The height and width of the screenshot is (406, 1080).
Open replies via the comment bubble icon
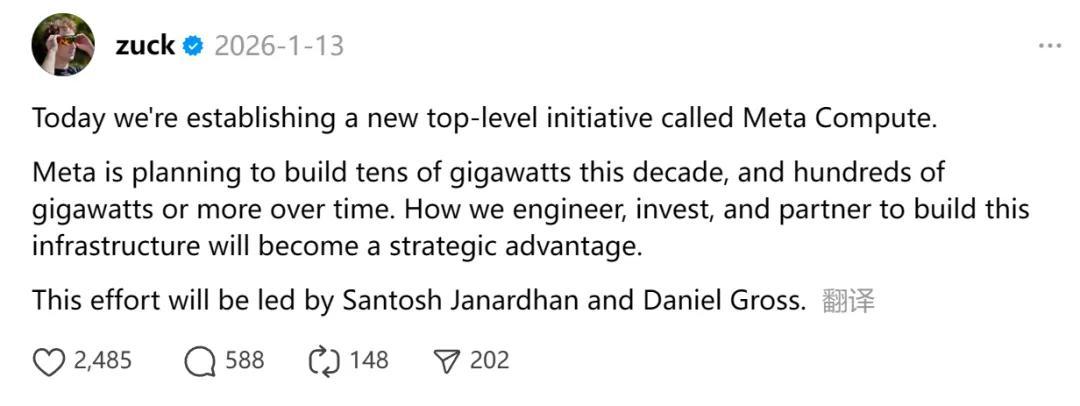click(x=200, y=361)
